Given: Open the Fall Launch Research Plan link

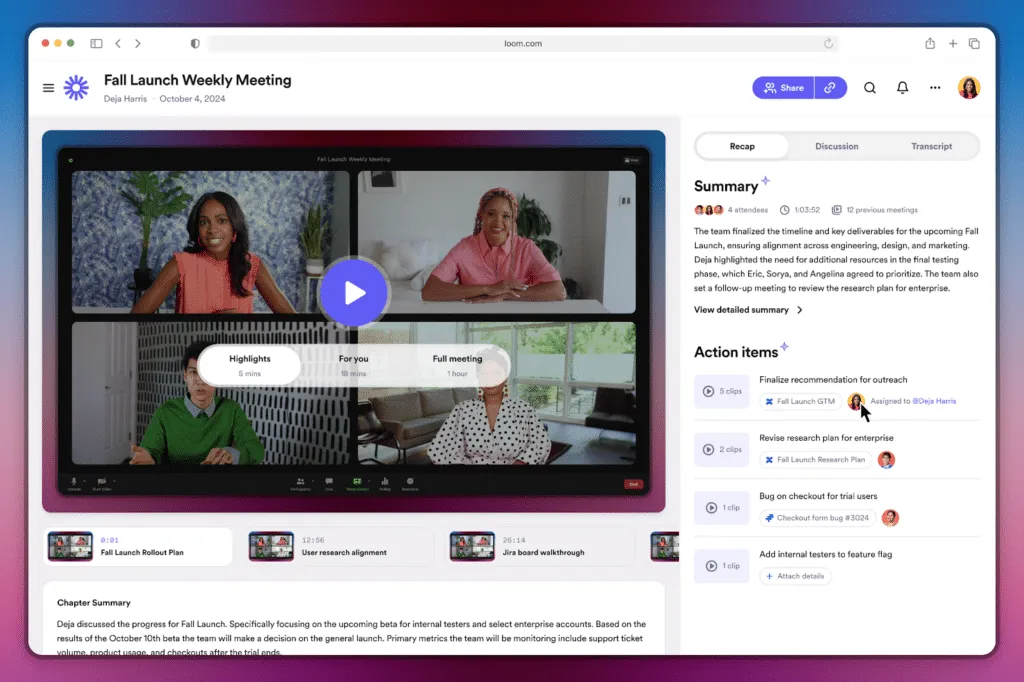Looking at the screenshot, I should (x=814, y=460).
